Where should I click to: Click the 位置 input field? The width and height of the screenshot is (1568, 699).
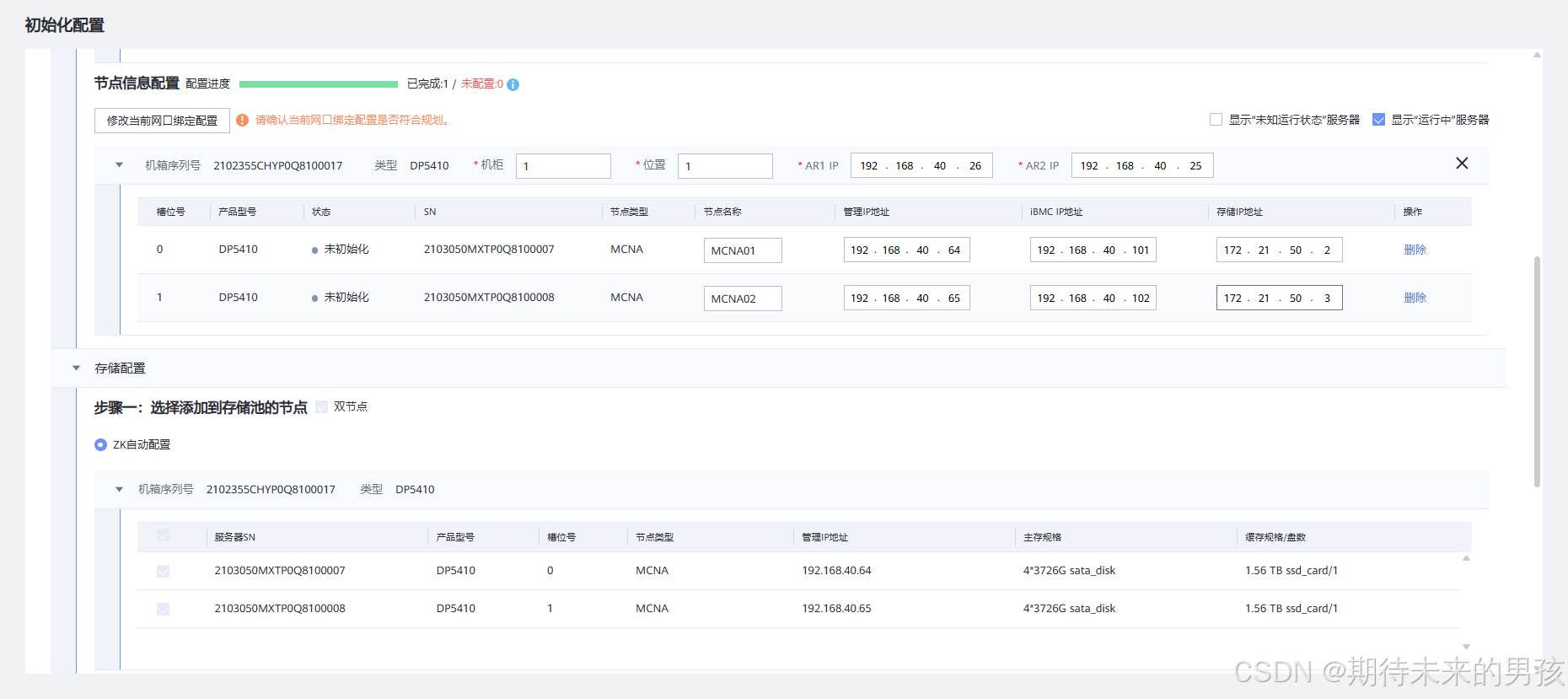pos(725,166)
